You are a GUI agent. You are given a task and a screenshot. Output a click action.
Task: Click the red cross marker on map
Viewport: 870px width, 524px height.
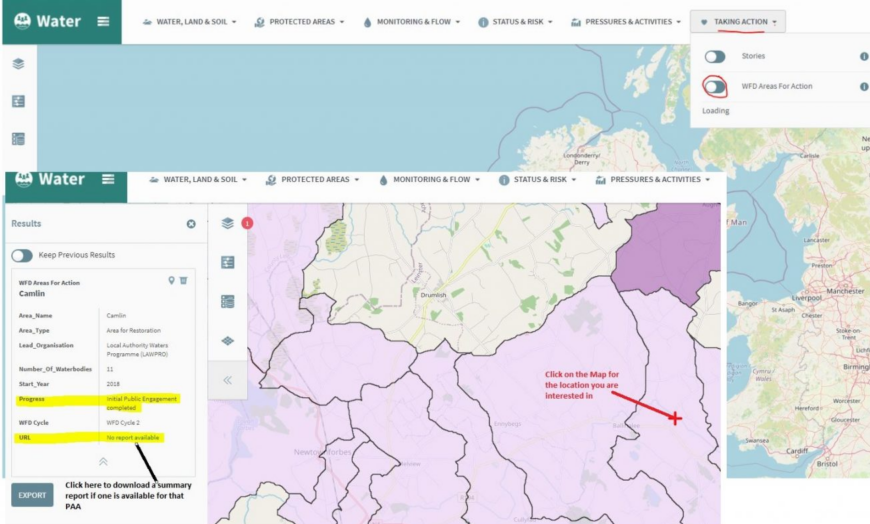(x=675, y=418)
